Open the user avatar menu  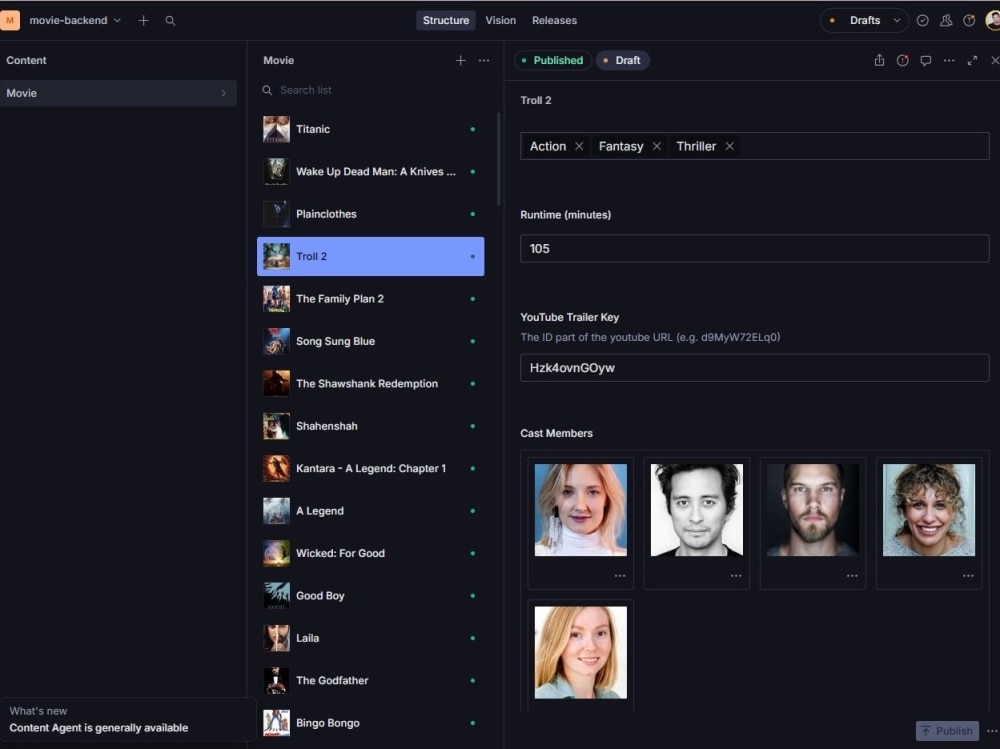(993, 20)
